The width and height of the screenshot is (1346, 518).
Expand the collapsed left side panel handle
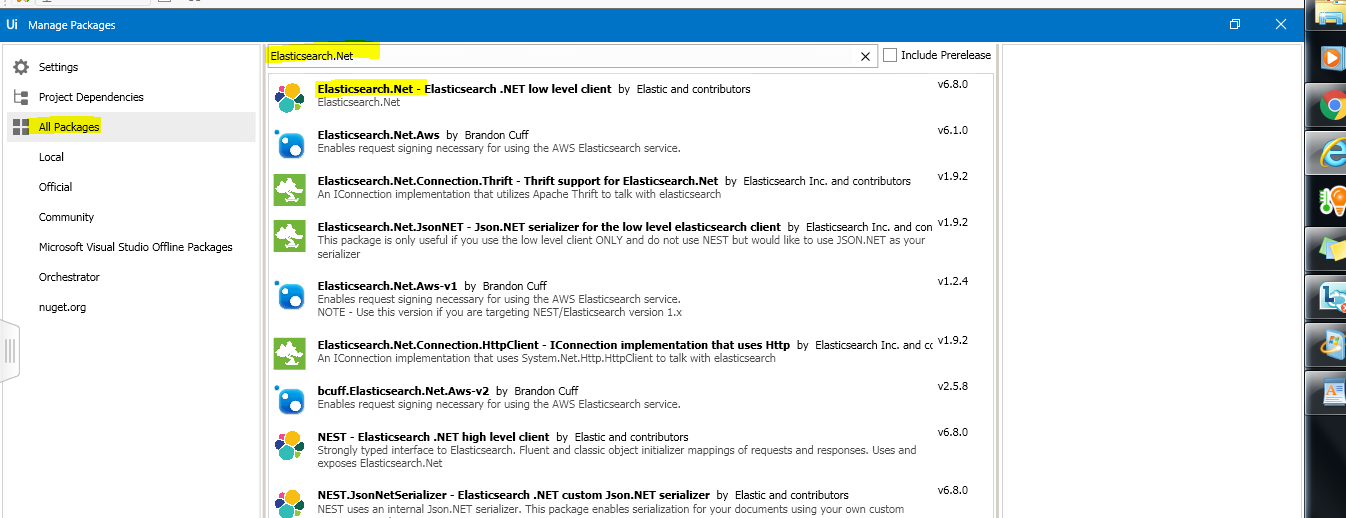click(10, 350)
